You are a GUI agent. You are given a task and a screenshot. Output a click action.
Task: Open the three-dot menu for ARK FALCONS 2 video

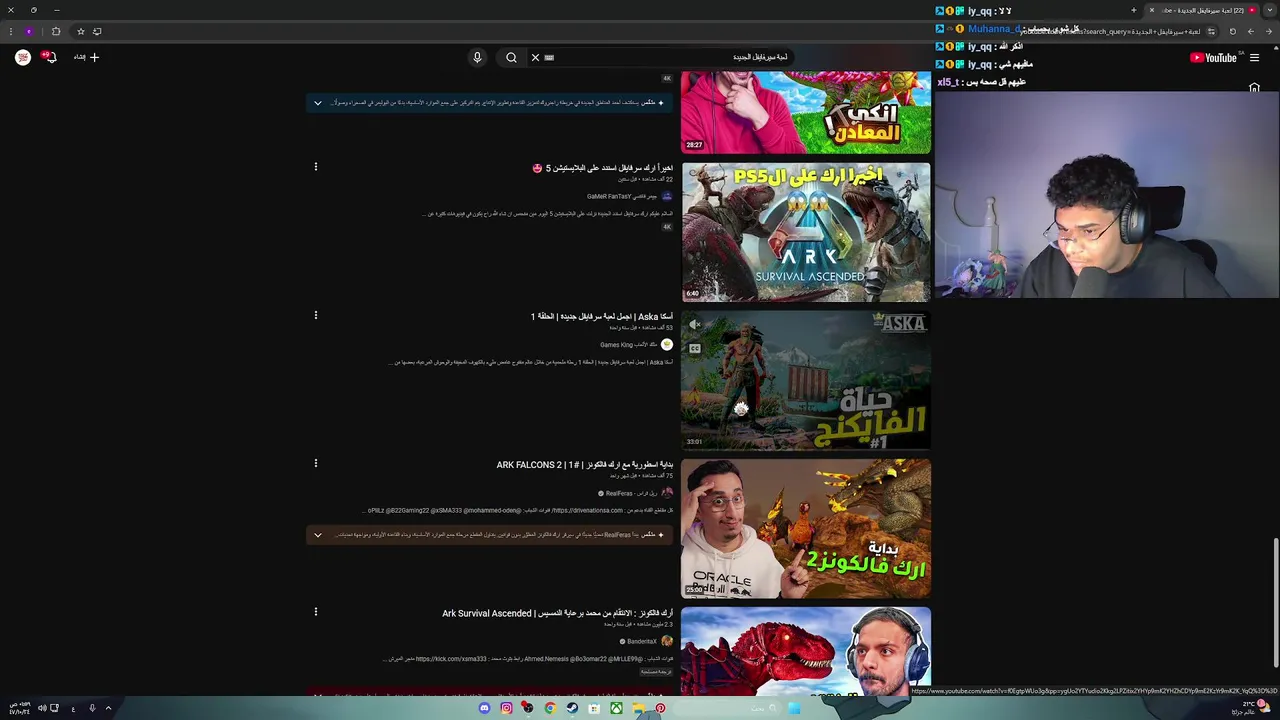[316, 463]
